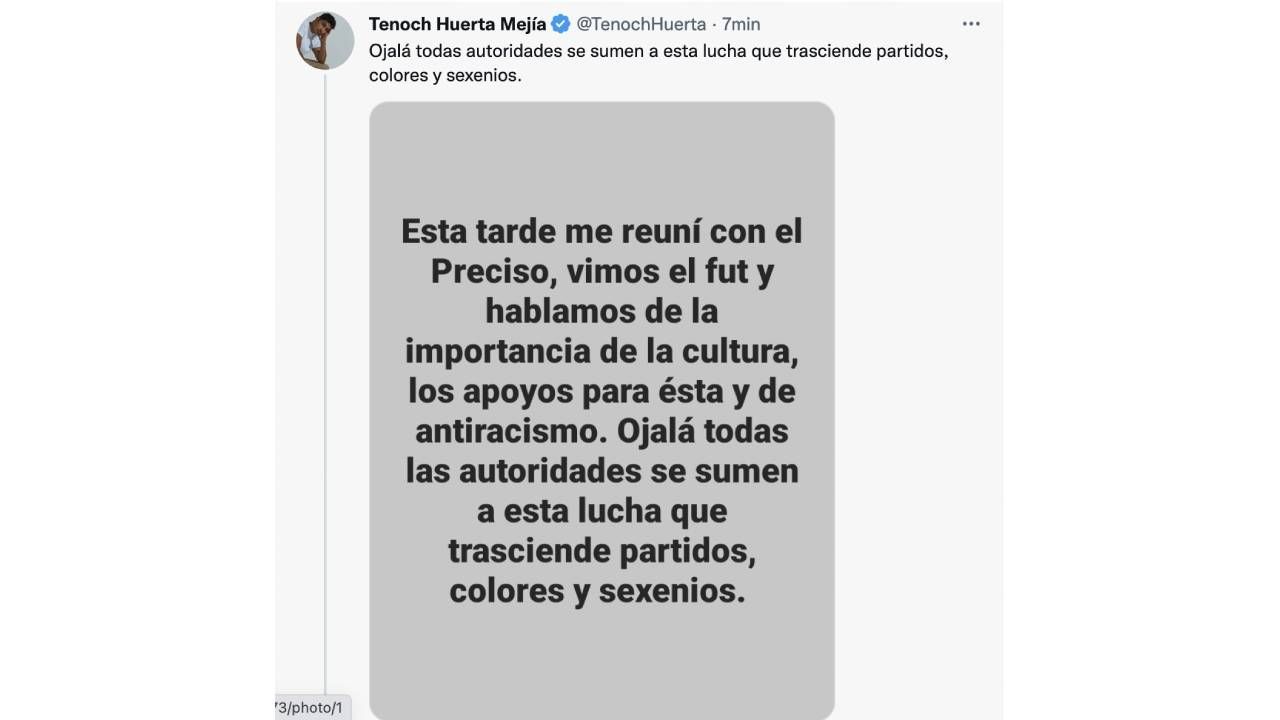Screen dimensions: 1280x720
Task: Open options via the ellipsis icon
Action: click(x=970, y=23)
